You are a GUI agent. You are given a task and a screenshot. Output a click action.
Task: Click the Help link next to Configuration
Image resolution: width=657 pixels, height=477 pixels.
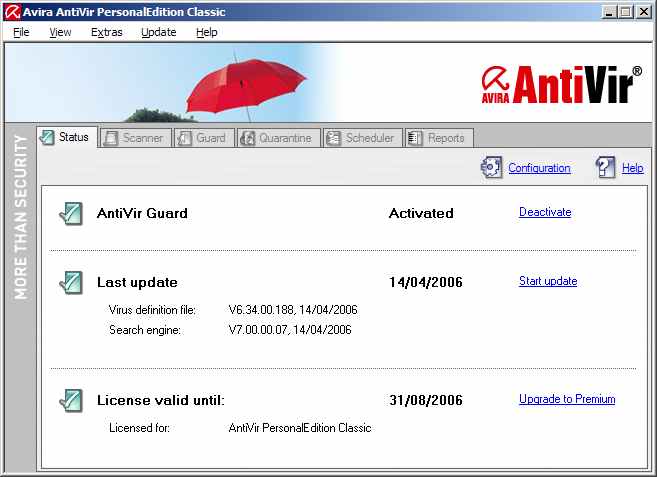(x=633, y=168)
